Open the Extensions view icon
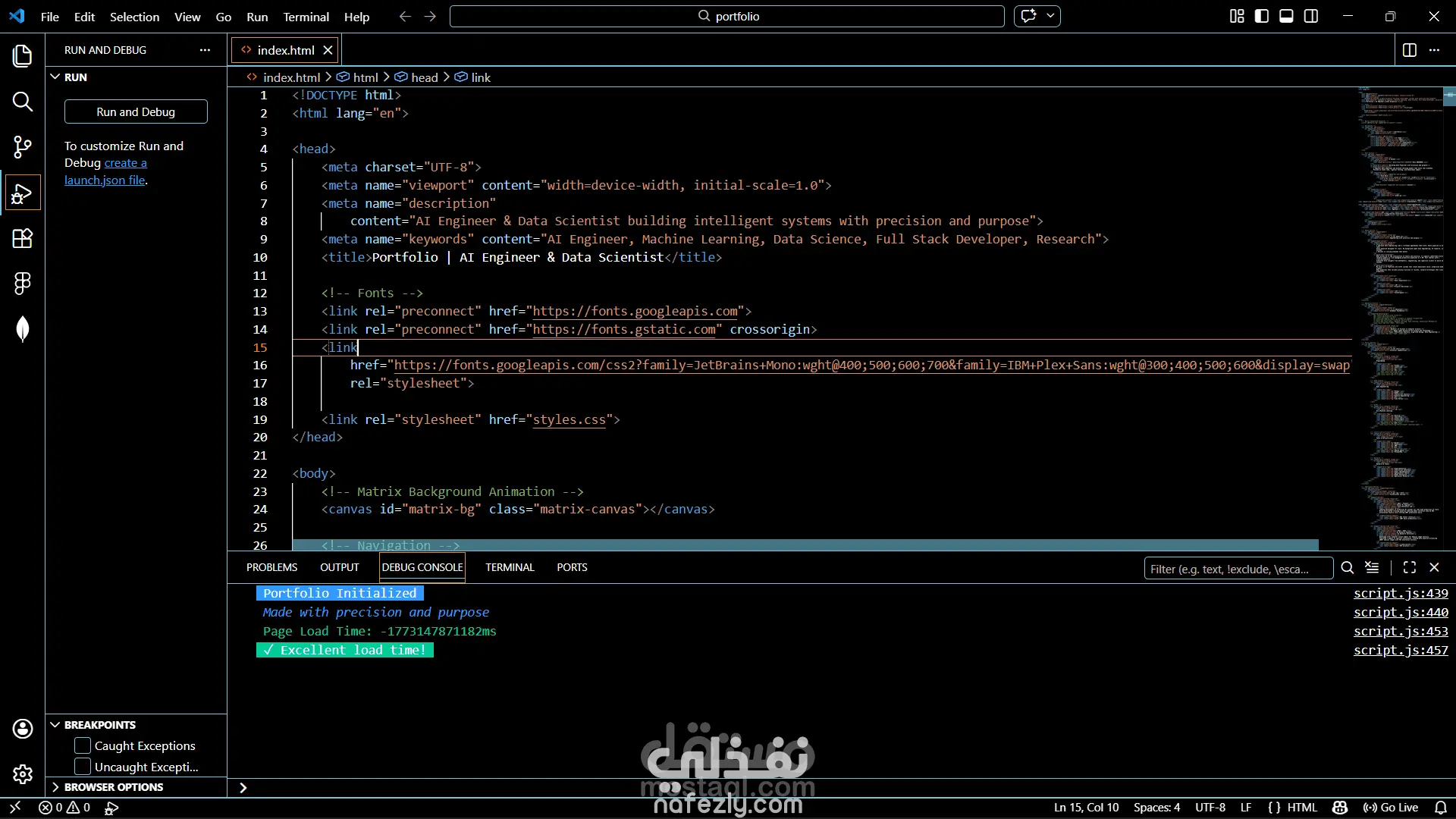Viewport: 1456px width, 819px height. pos(23,238)
